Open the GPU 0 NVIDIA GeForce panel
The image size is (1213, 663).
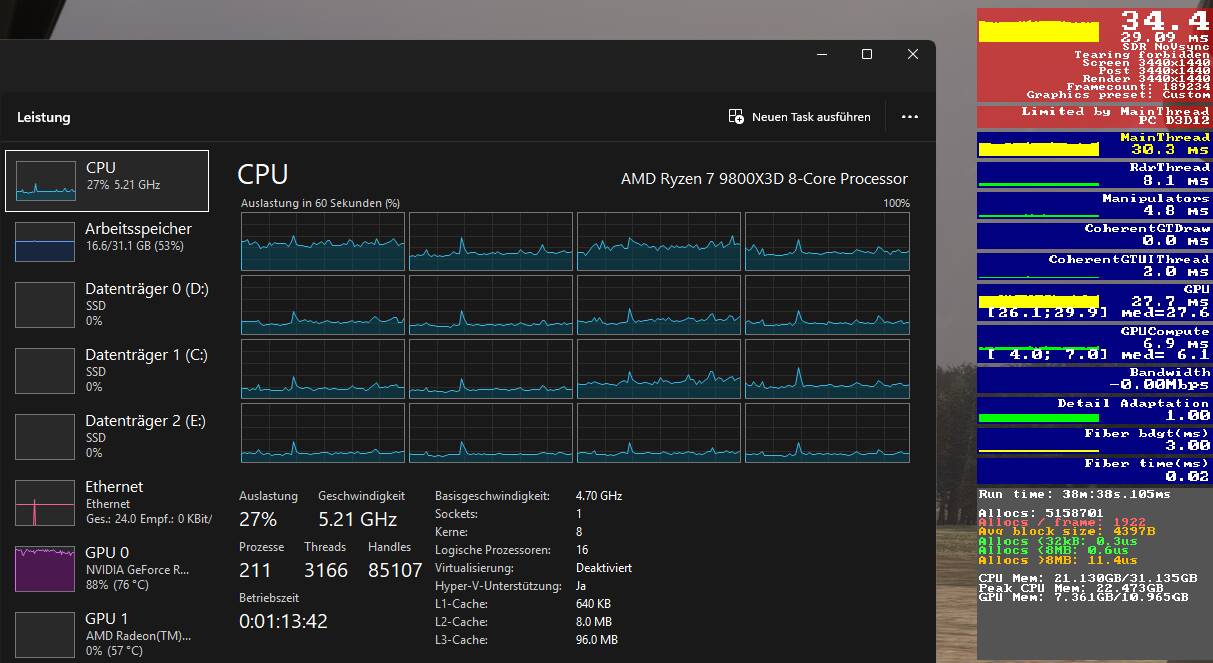(x=107, y=568)
